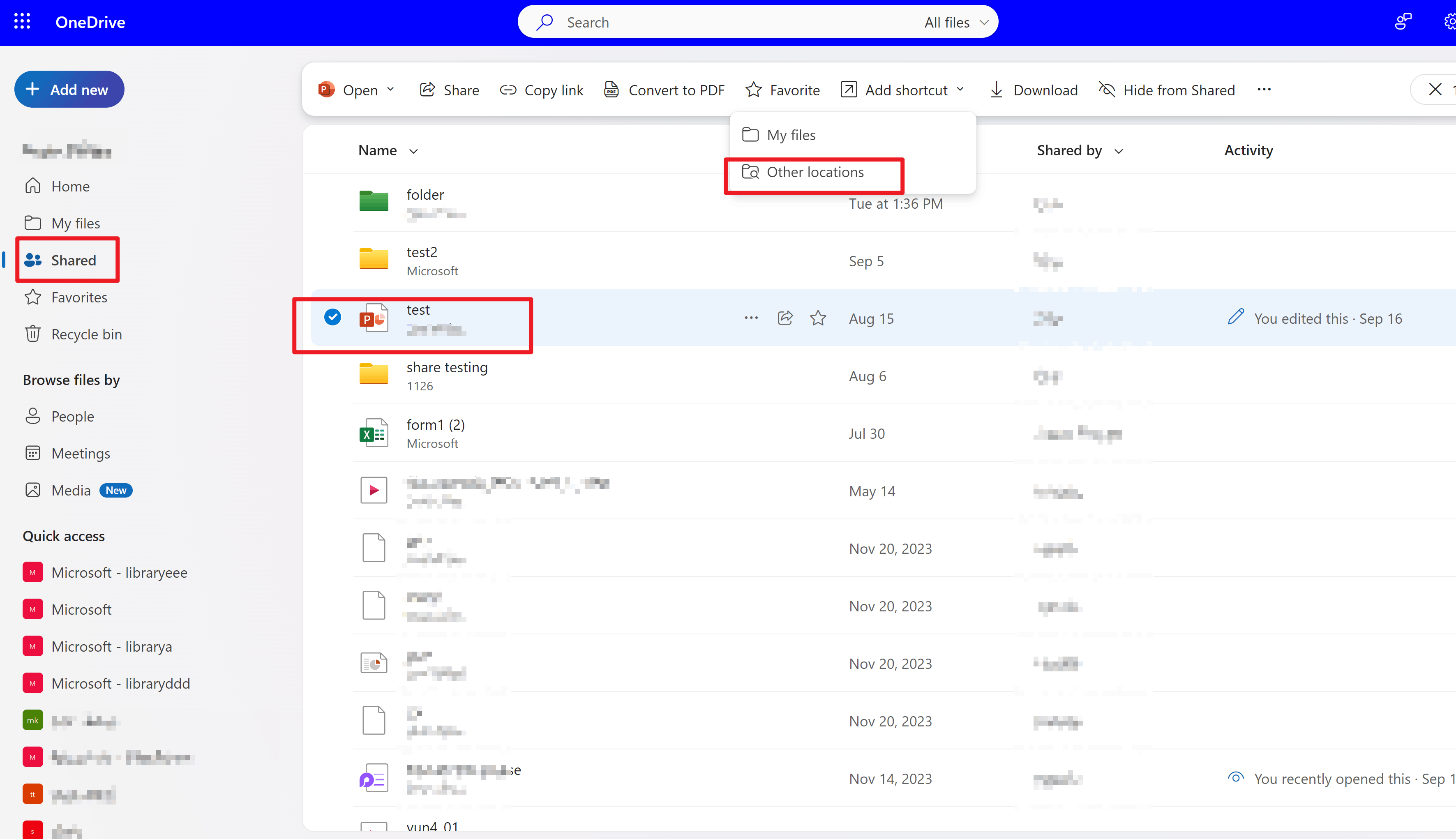Viewport: 1456px width, 839px height.
Task: Open Microsoft - libraryddd quick access
Action: coord(106,683)
